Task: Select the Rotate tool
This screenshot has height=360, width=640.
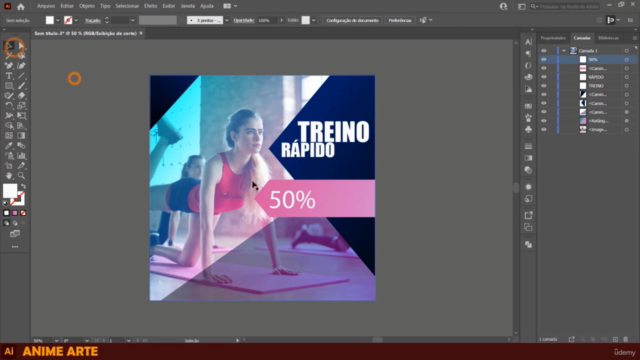Action: [x=9, y=105]
